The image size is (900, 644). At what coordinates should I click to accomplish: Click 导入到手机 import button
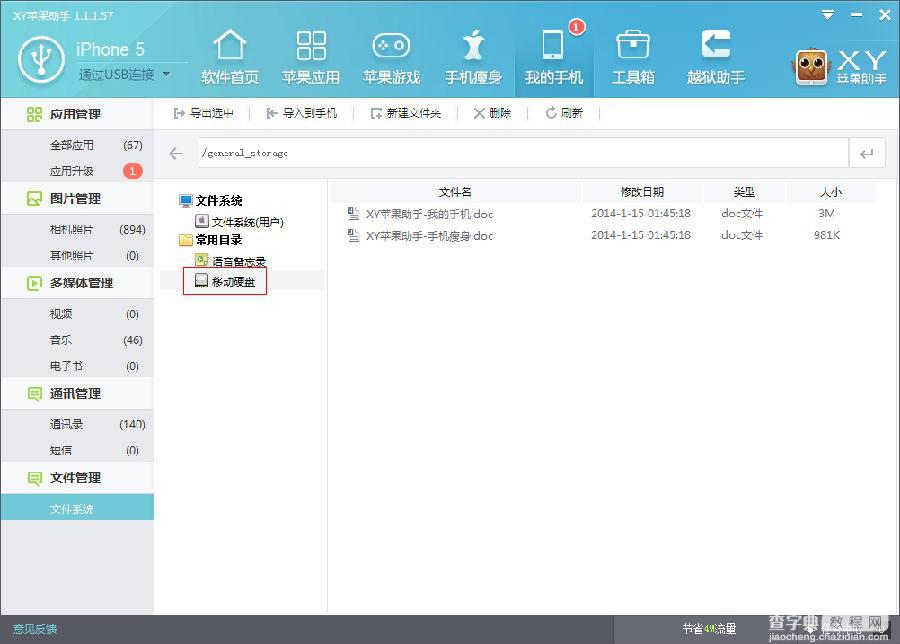302,113
